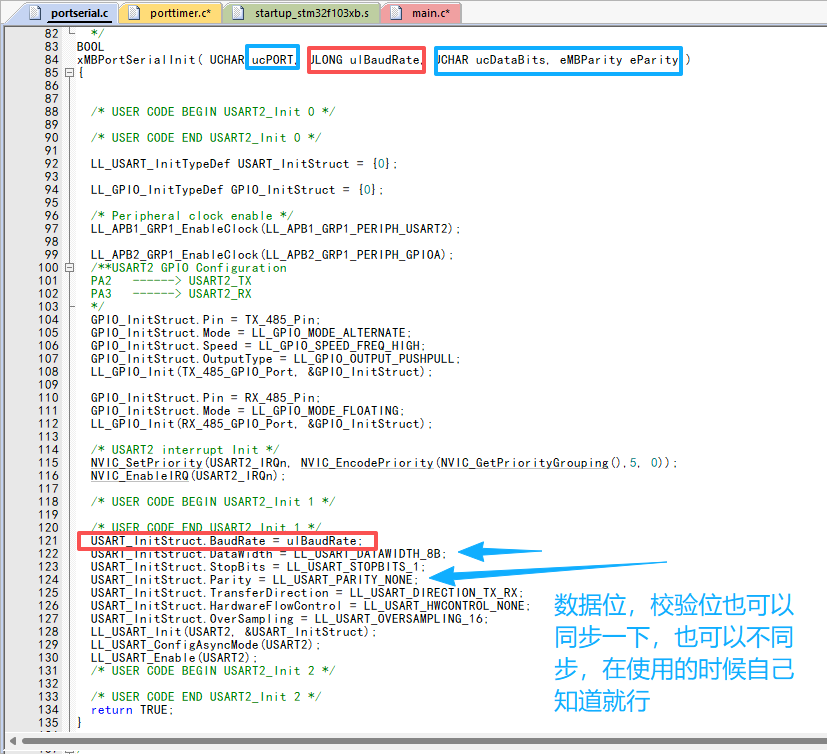Click USART_InitStruct.BaudRate on line 121
Image resolution: width=827 pixels, height=754 pixels.
point(178,540)
